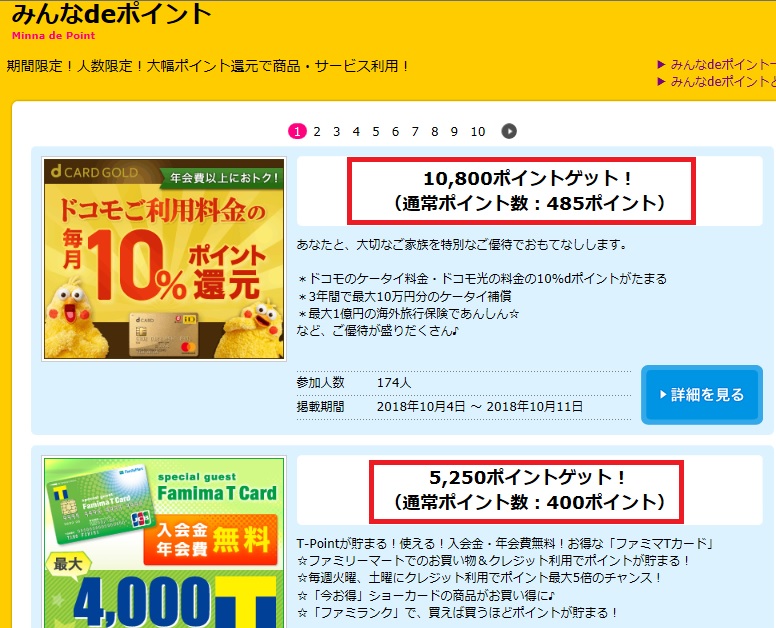The height and width of the screenshot is (628, 776).
Task: Click the Minna de Point subtitle
Action: 53,36
